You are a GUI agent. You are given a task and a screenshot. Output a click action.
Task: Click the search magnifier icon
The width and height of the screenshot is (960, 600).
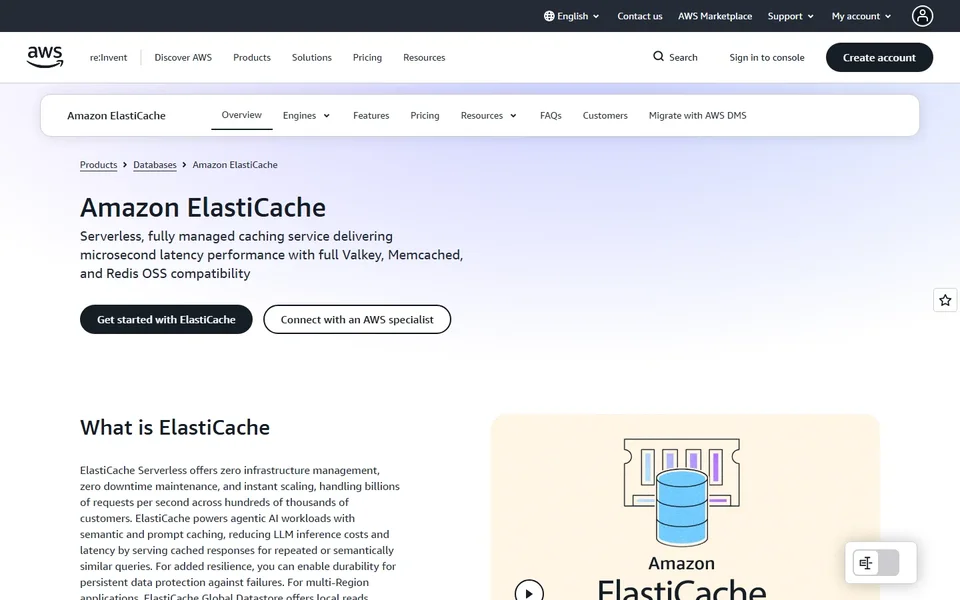(658, 56)
